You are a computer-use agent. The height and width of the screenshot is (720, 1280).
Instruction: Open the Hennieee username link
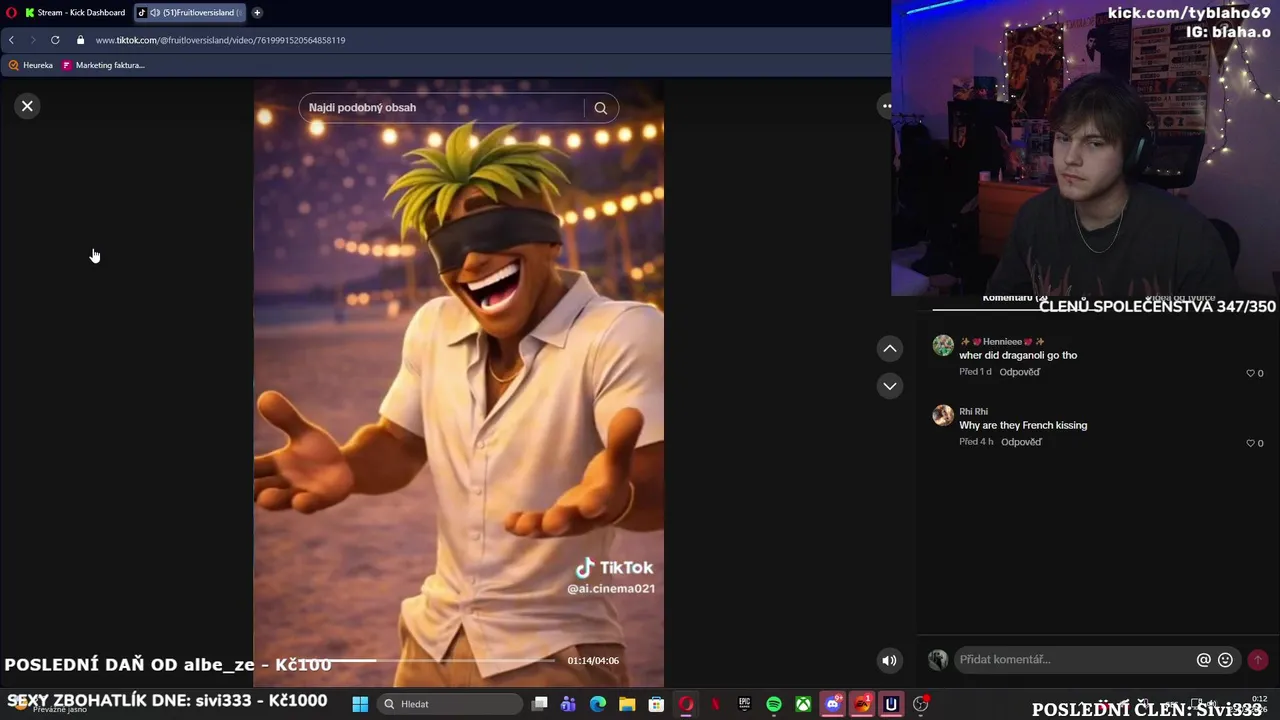(1002, 341)
